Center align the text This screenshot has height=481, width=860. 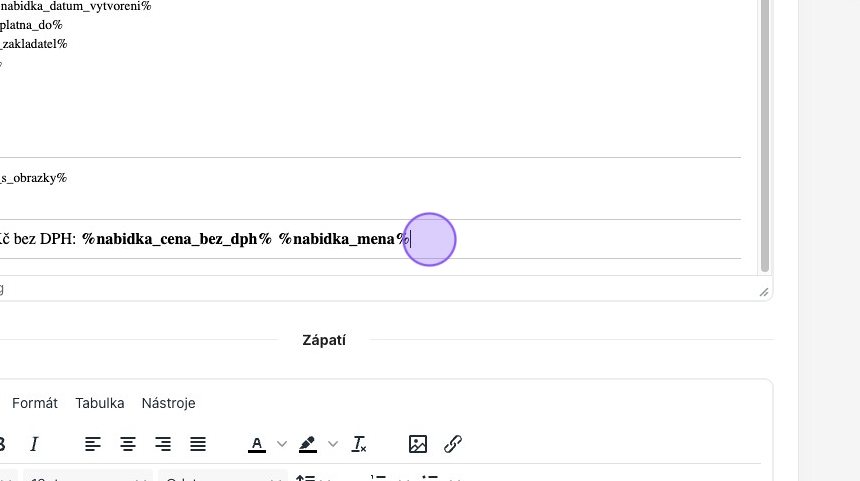pos(128,444)
